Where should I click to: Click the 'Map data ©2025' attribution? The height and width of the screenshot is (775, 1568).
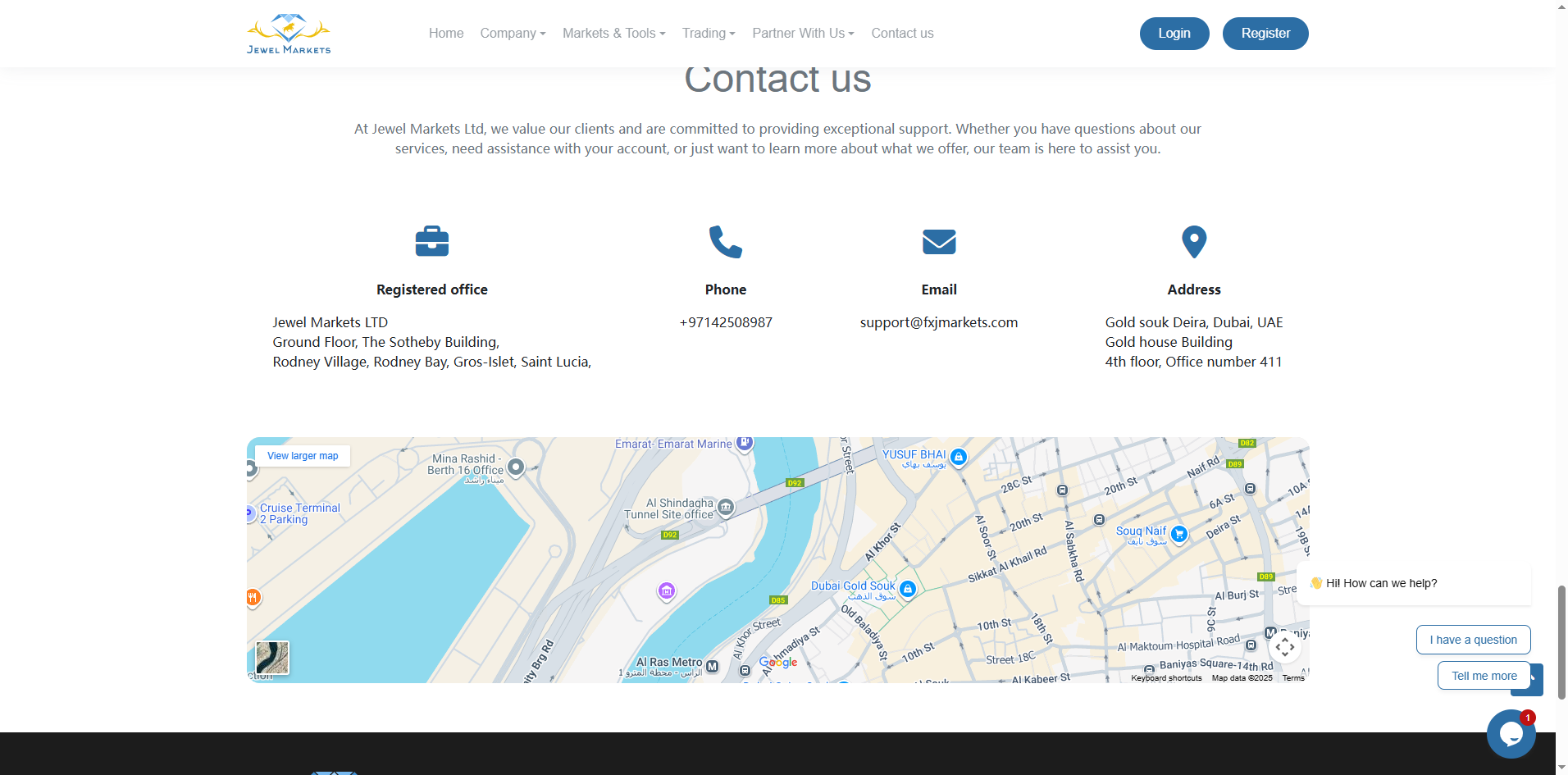pyautogui.click(x=1242, y=678)
